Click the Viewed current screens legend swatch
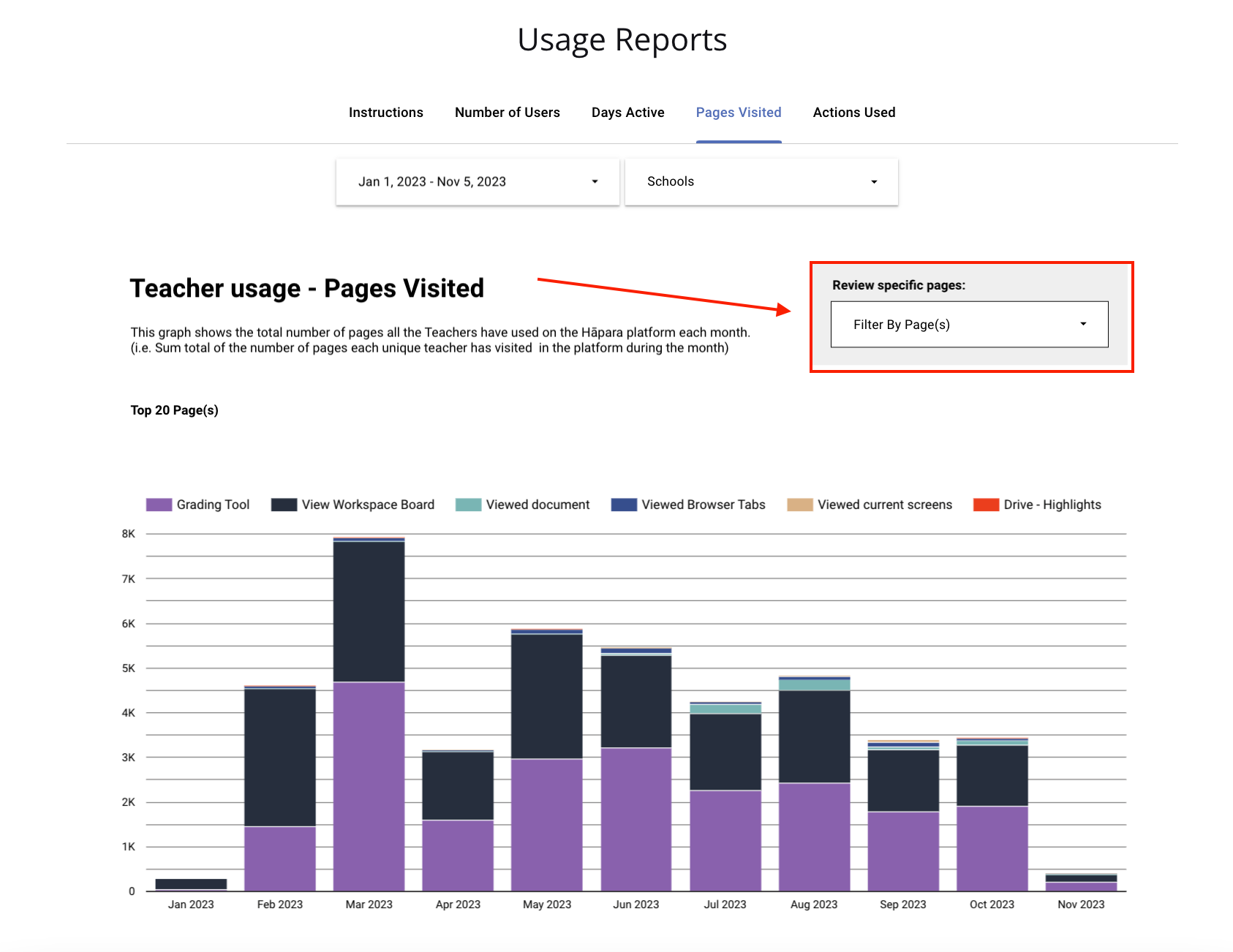 [800, 505]
